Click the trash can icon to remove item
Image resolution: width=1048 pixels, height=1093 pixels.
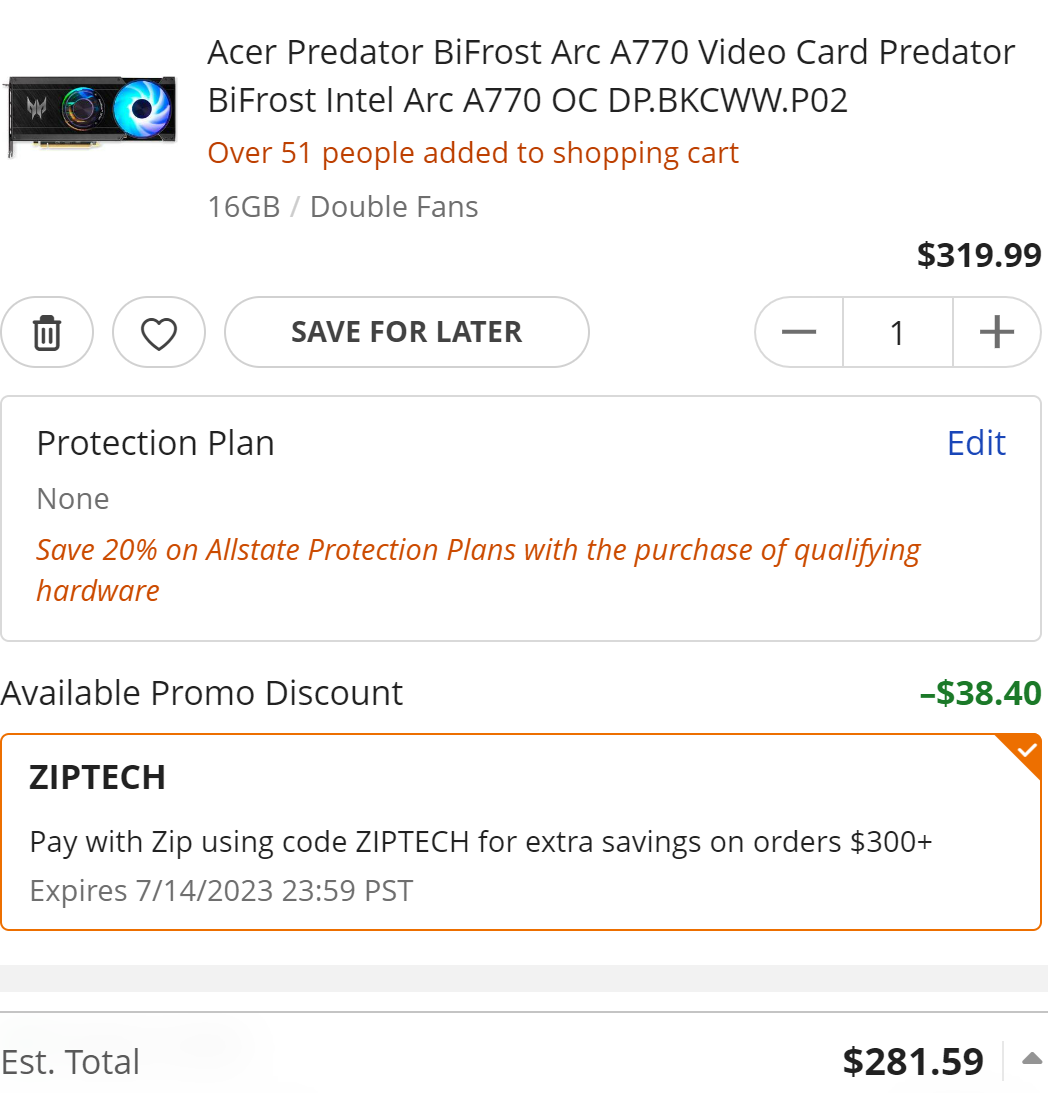coord(47,332)
